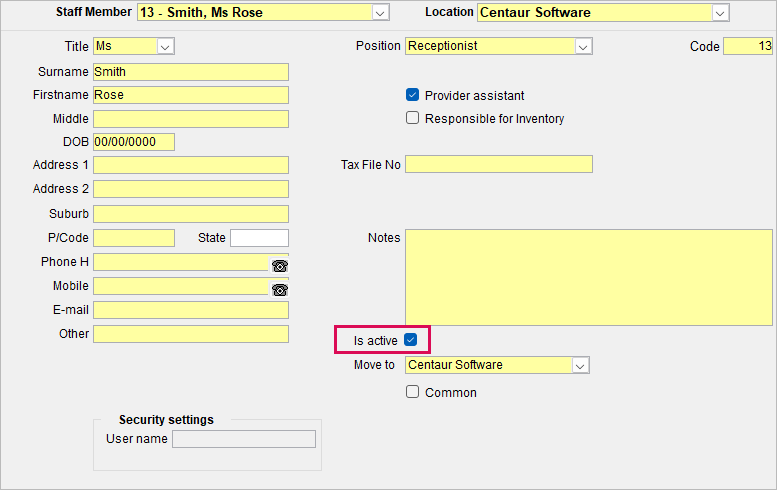The width and height of the screenshot is (777, 490).
Task: Click the phone icon beside Mobile
Action: pyautogui.click(x=279, y=290)
